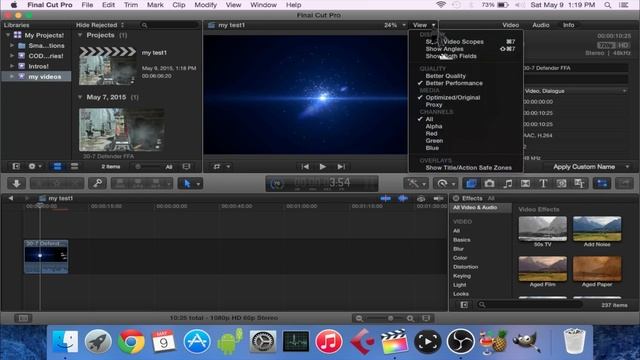
Task: Open the viewer zoom 24% dropdown
Action: click(395, 25)
